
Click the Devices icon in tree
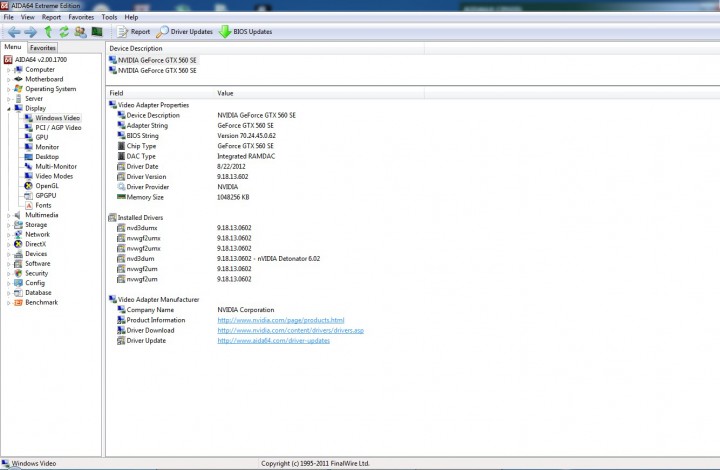click(18, 254)
